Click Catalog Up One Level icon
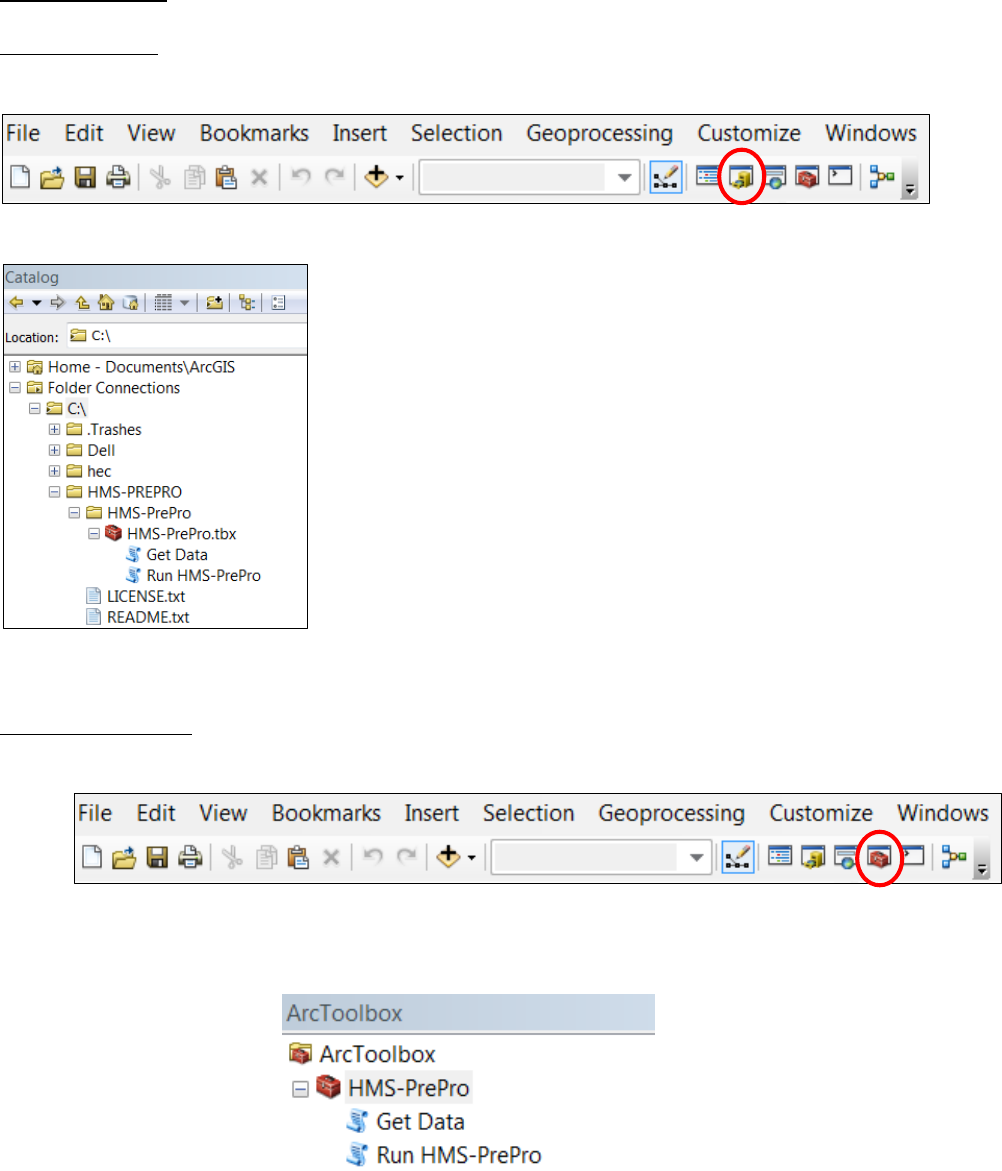1002x1171 pixels. pyautogui.click(x=82, y=302)
